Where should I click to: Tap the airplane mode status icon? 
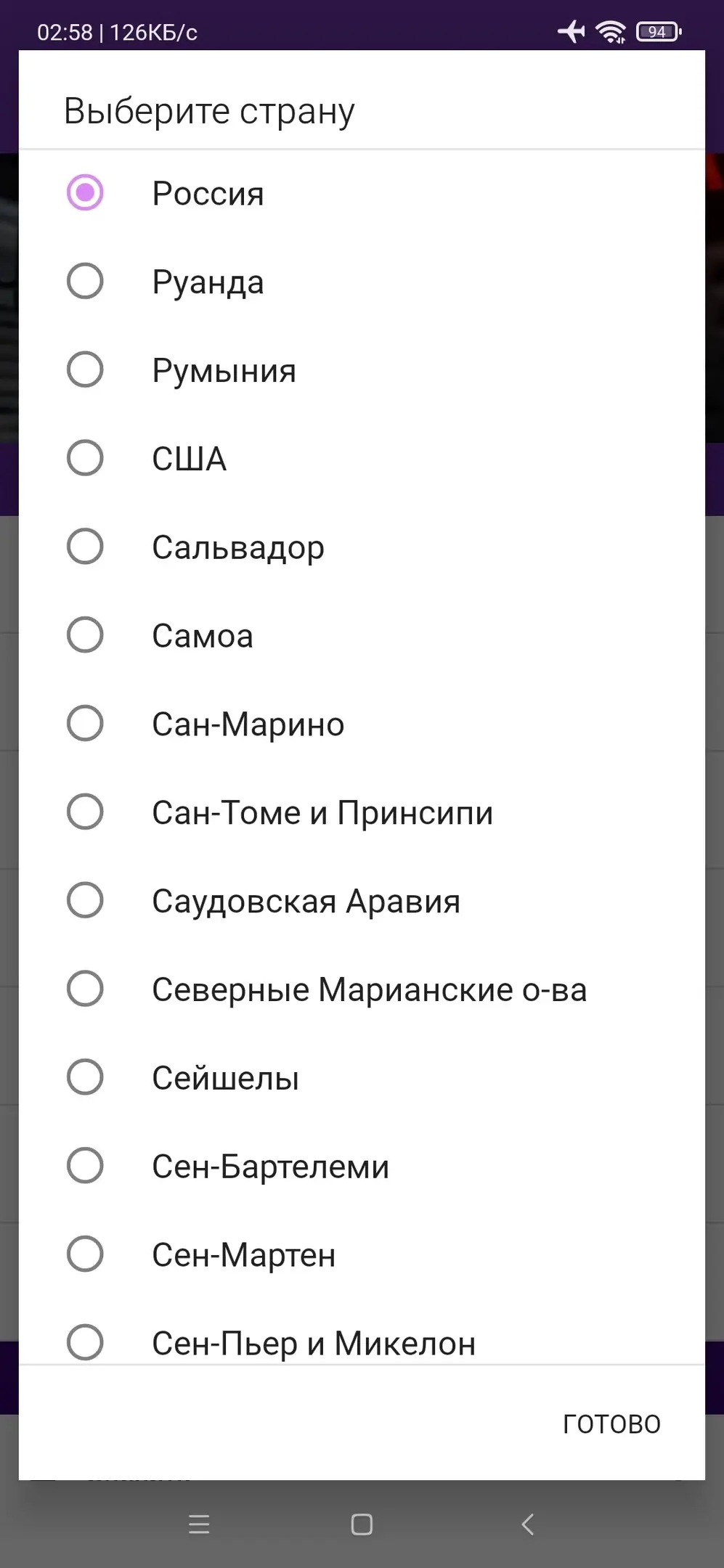[x=572, y=32]
